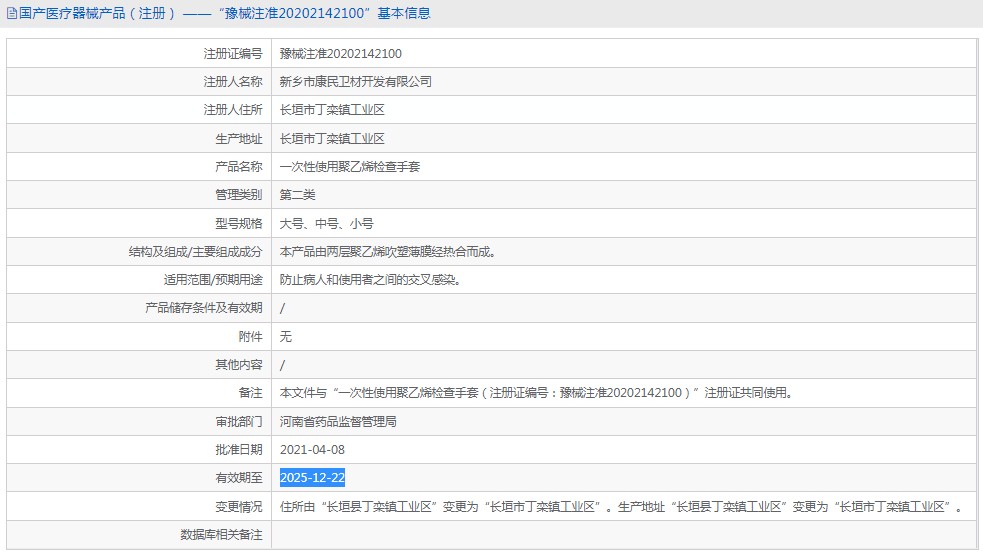This screenshot has width=983, height=553.
Task: Click the highlighted date 2025-12-22
Action: point(312,478)
